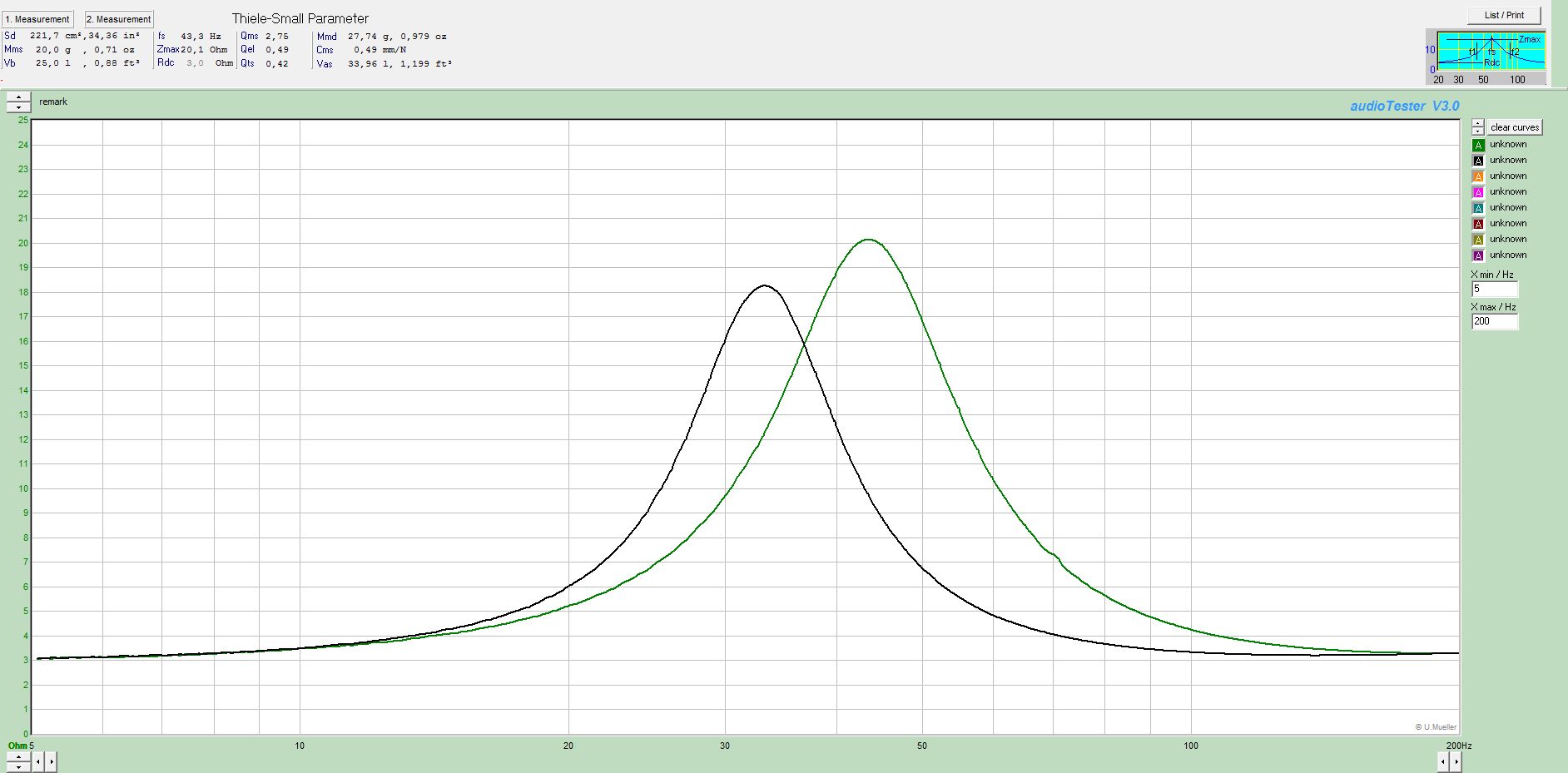Click left arrow near 200Hz axis end

[1443, 761]
